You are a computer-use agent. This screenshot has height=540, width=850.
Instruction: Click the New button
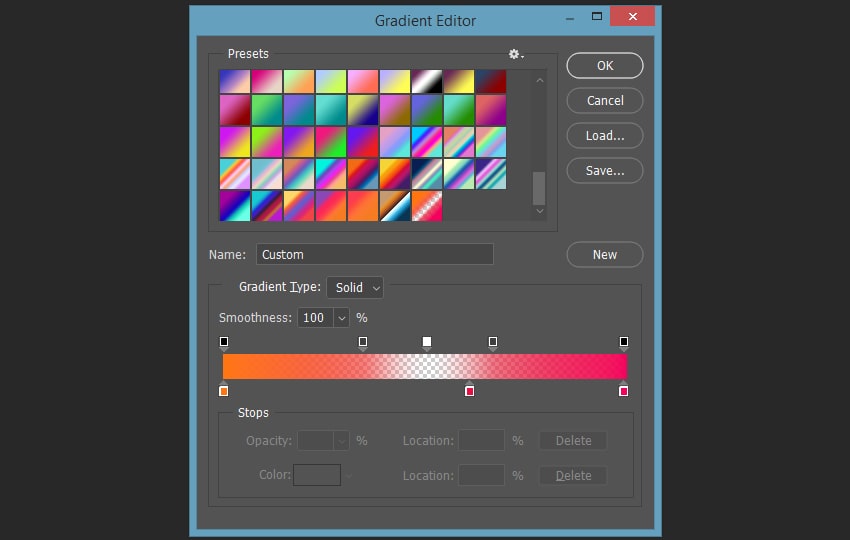point(605,254)
